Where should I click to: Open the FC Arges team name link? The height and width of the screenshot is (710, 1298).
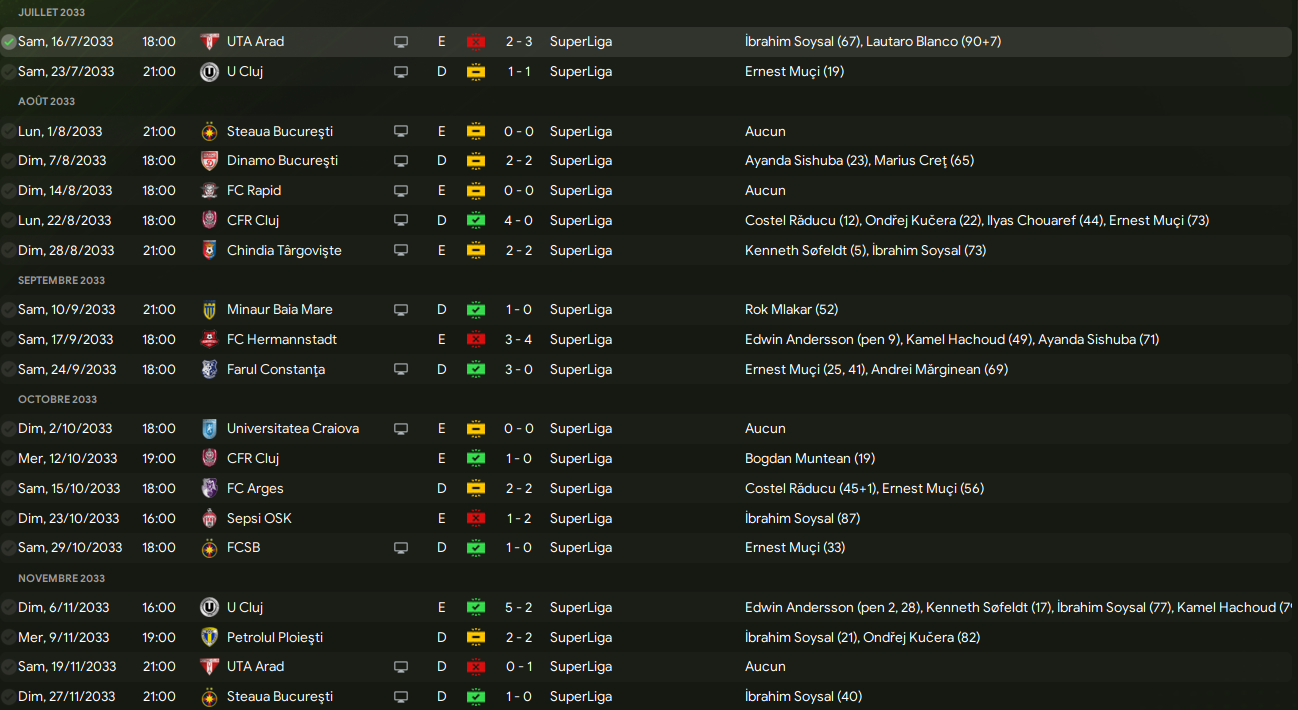[x=255, y=489]
